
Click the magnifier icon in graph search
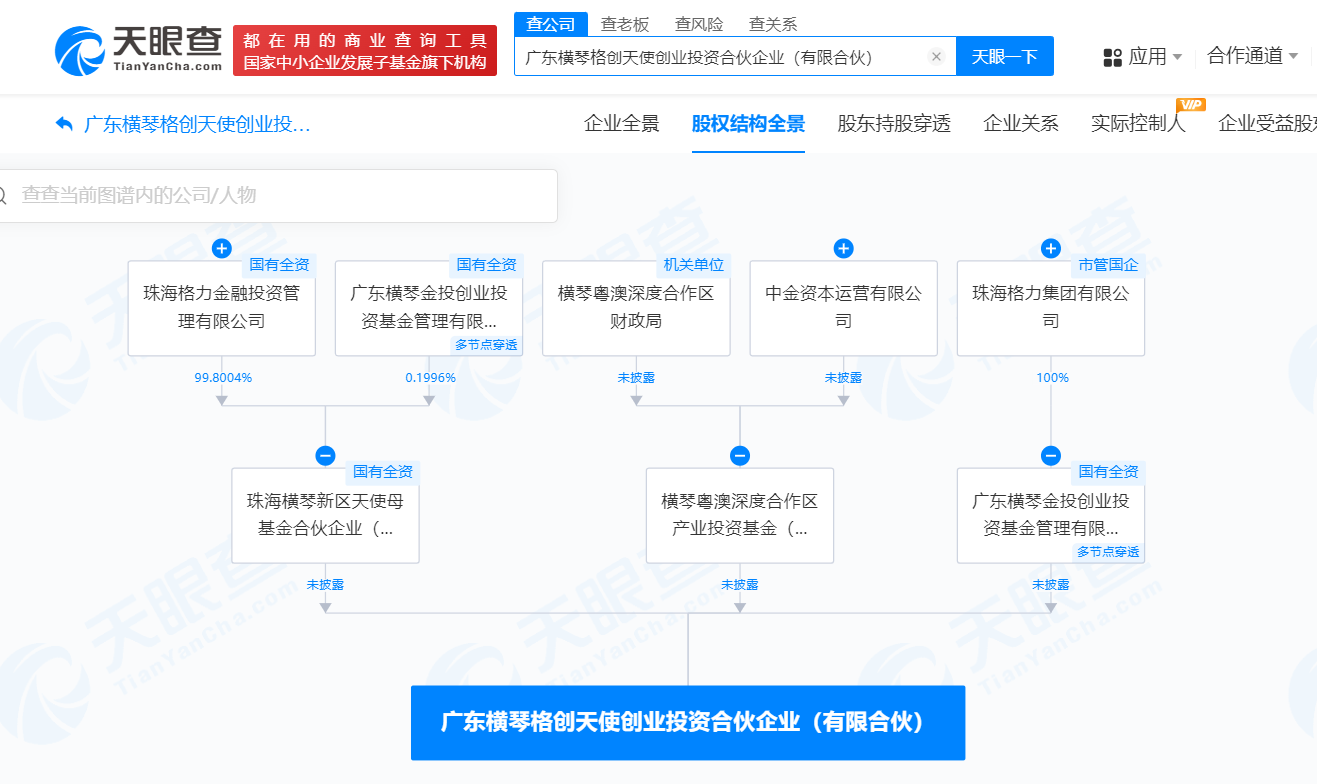(2, 195)
